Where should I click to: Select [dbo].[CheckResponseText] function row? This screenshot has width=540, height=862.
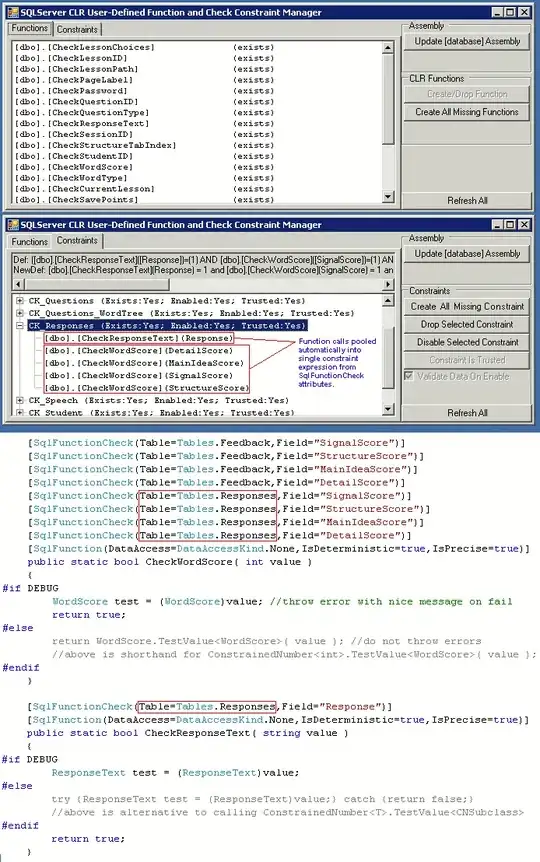144,123
